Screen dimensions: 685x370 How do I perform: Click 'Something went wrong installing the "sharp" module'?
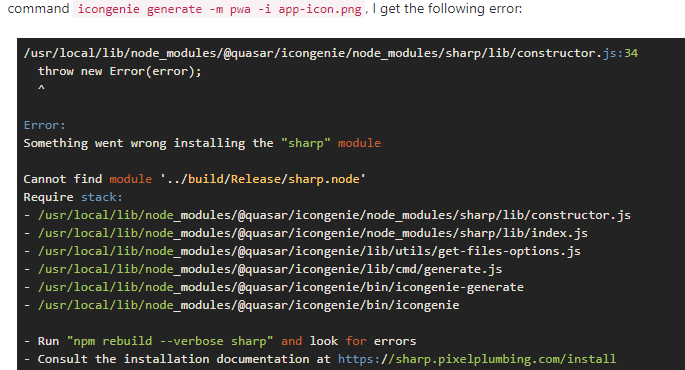202,143
